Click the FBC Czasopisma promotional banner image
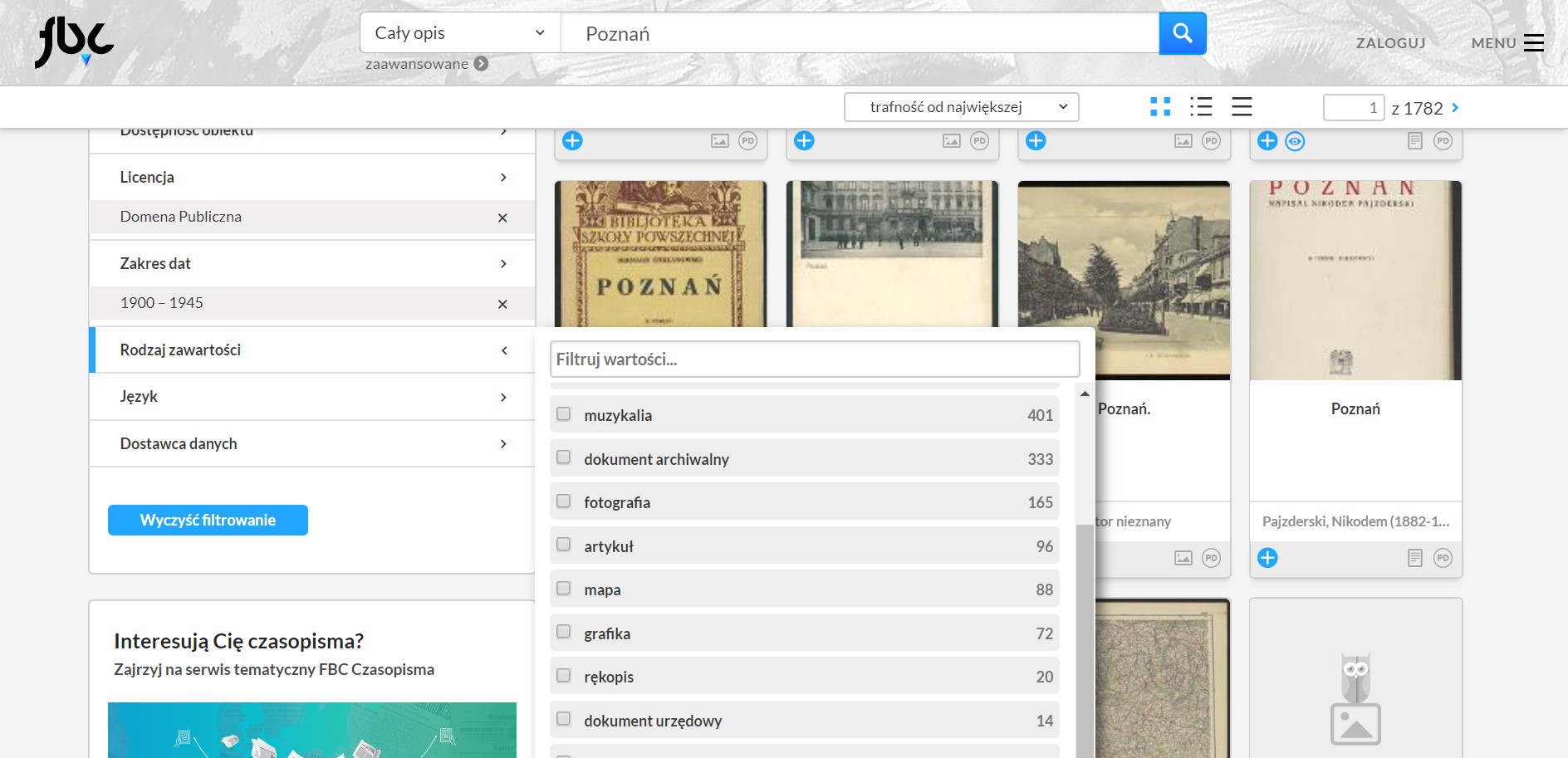1568x758 pixels. click(x=312, y=731)
